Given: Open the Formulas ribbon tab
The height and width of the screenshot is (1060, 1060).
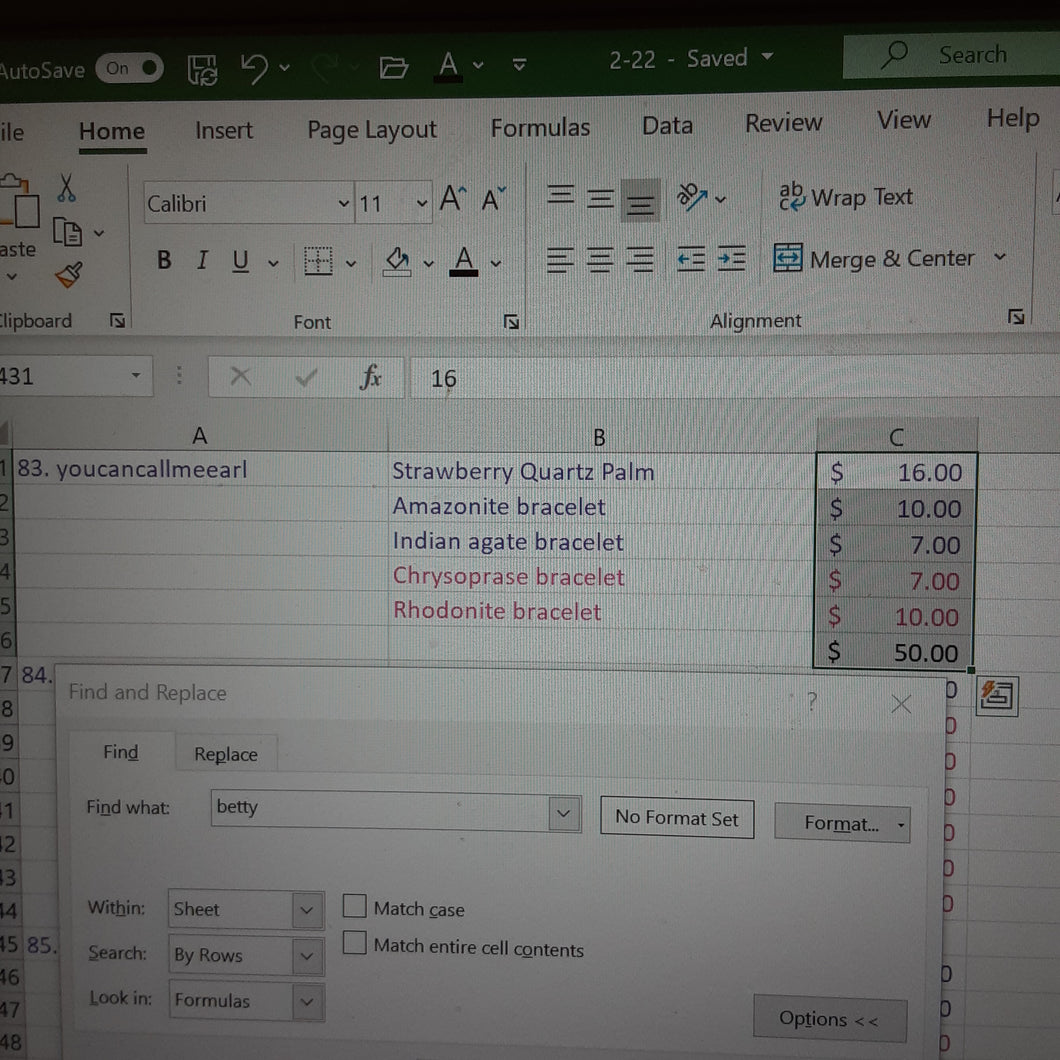Looking at the screenshot, I should [540, 127].
